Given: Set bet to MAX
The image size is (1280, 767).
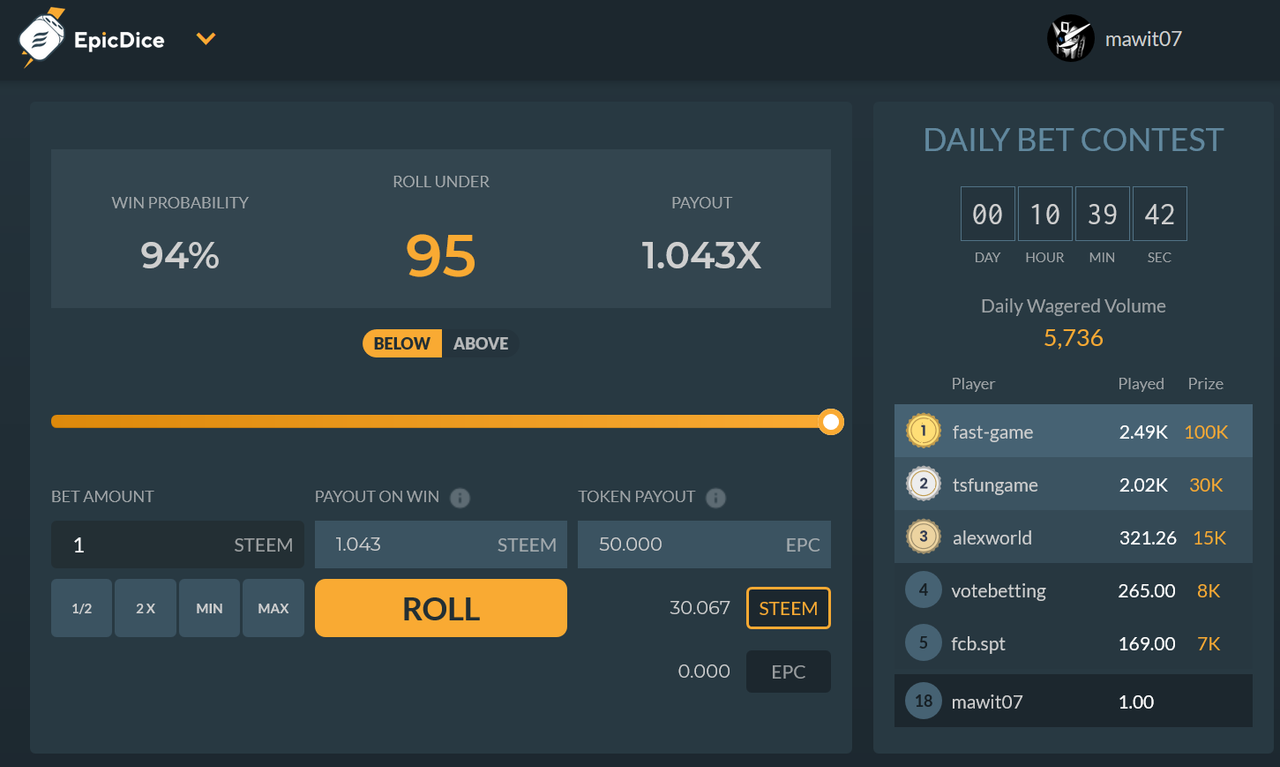Looking at the screenshot, I should (x=273, y=608).
